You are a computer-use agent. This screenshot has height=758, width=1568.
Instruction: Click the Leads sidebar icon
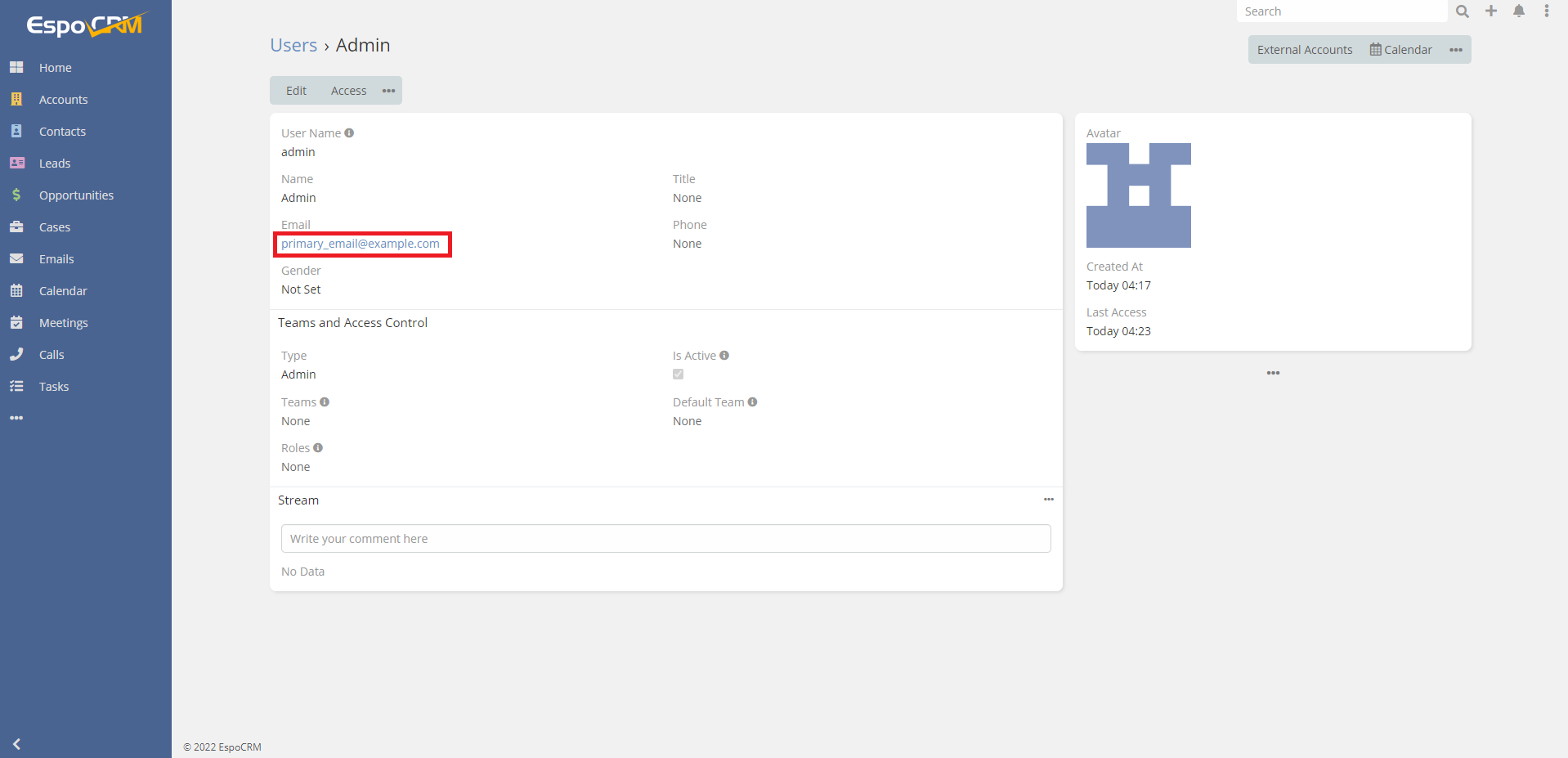[17, 163]
